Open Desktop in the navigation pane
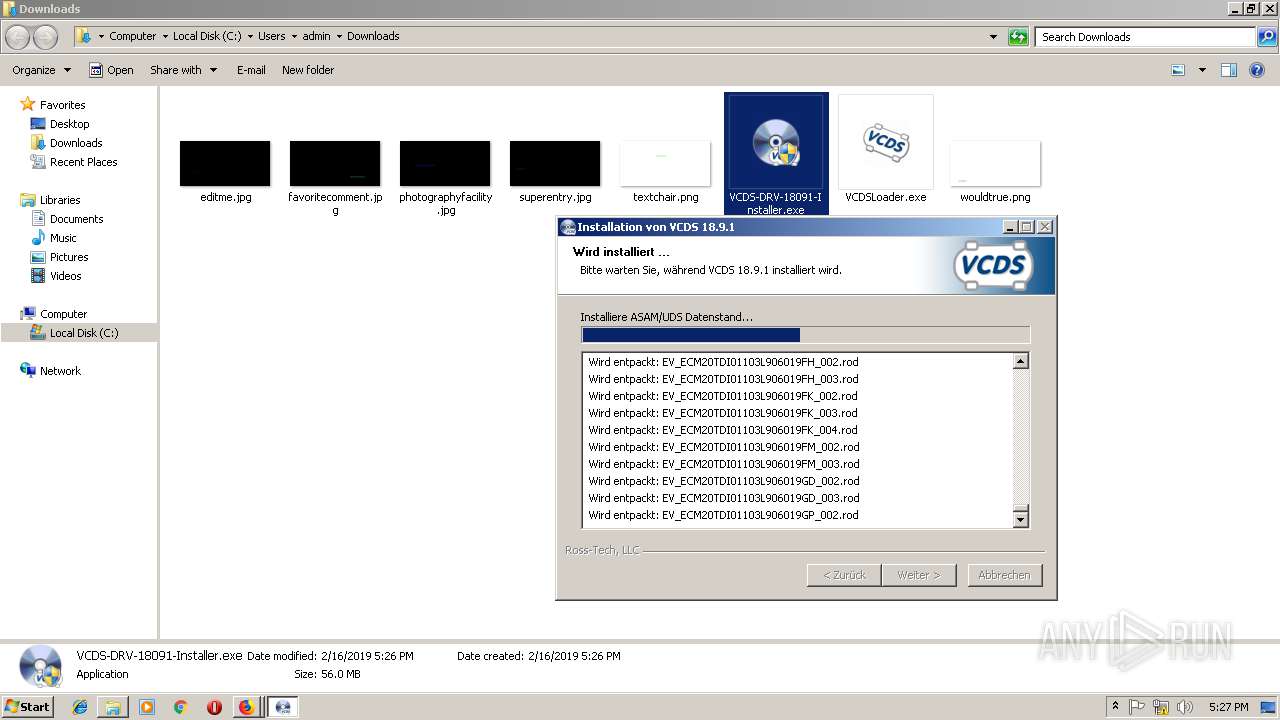Image resolution: width=1280 pixels, height=720 pixels. pyautogui.click(x=69, y=124)
